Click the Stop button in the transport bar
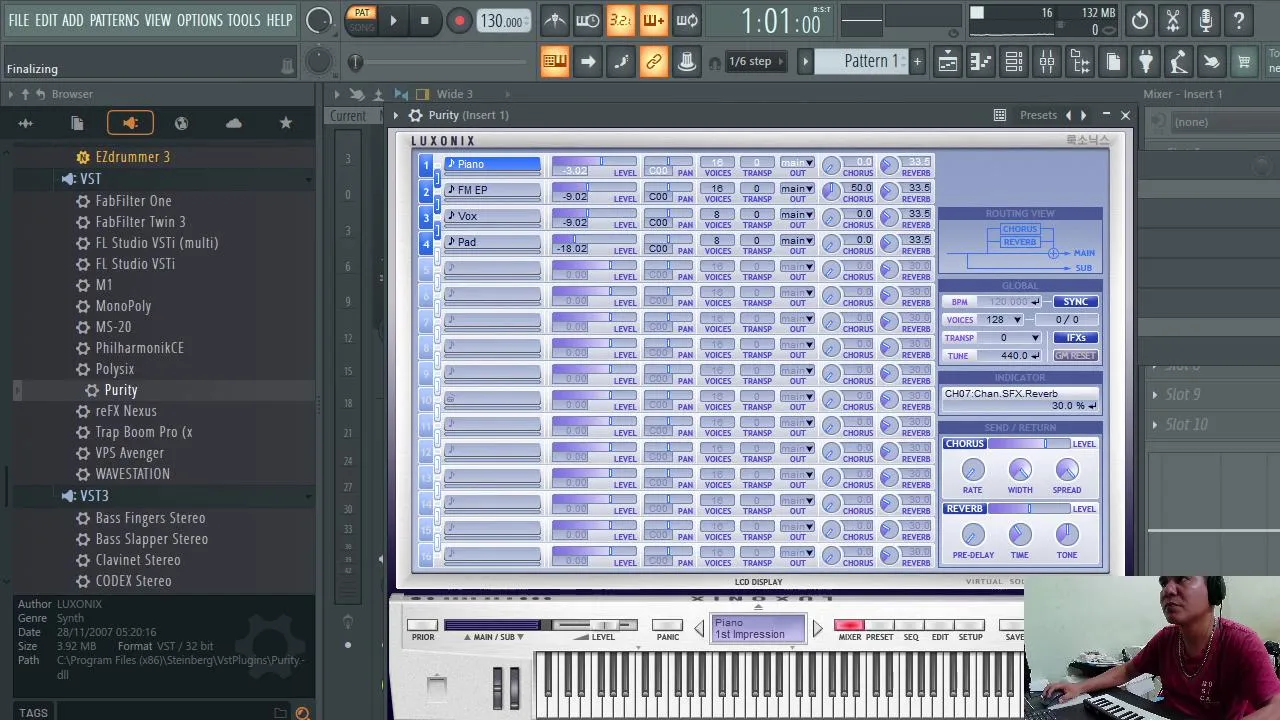Screen dimensions: 1280x720 [425, 20]
